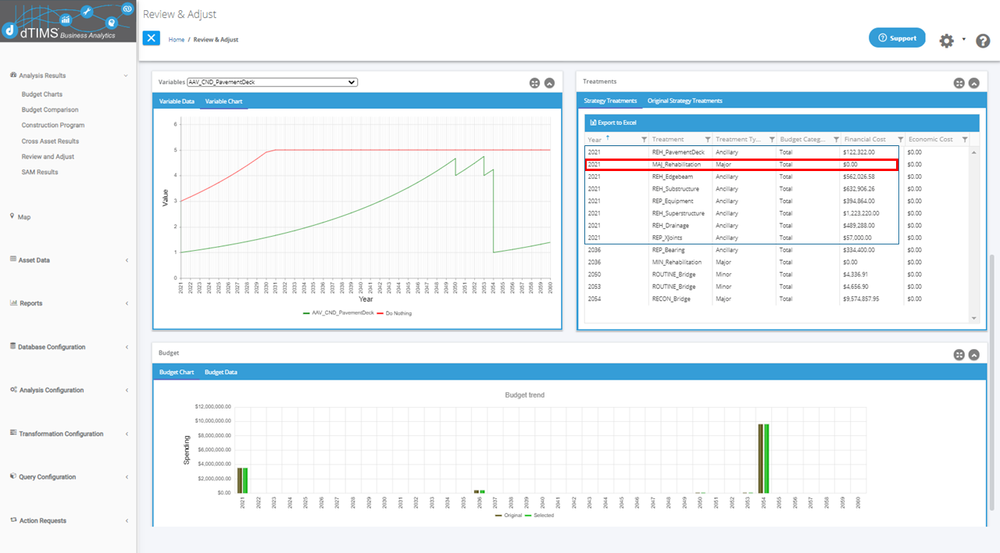The height and width of the screenshot is (553, 1000).
Task: Maximize the Treatments panel
Action: click(x=959, y=83)
